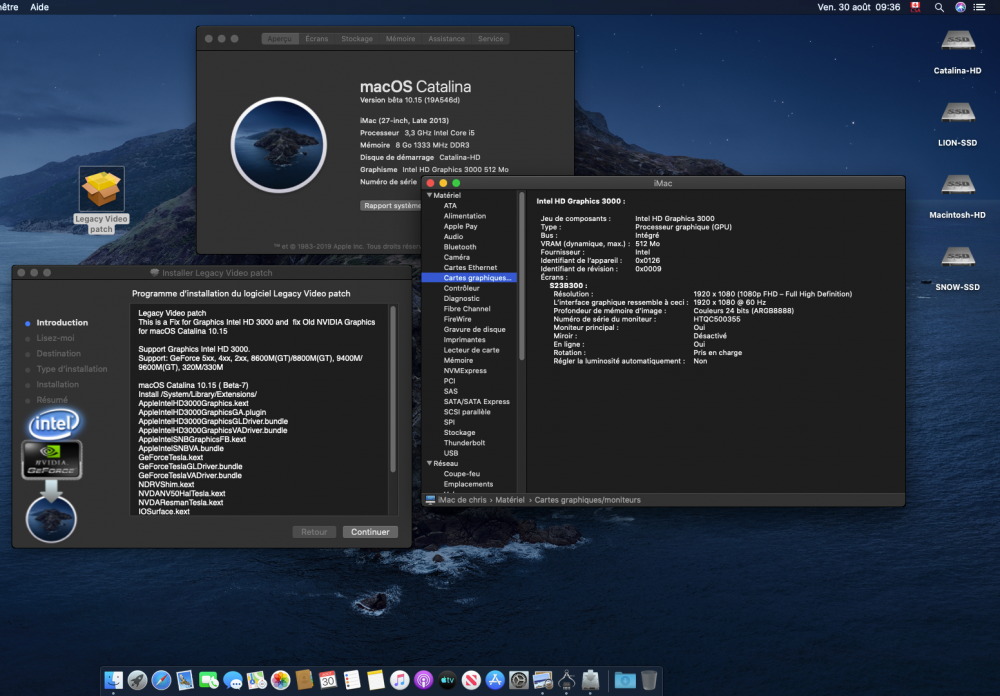Screen dimensions: 1000x696
Task: Click Rapport système button
Action: 391,205
